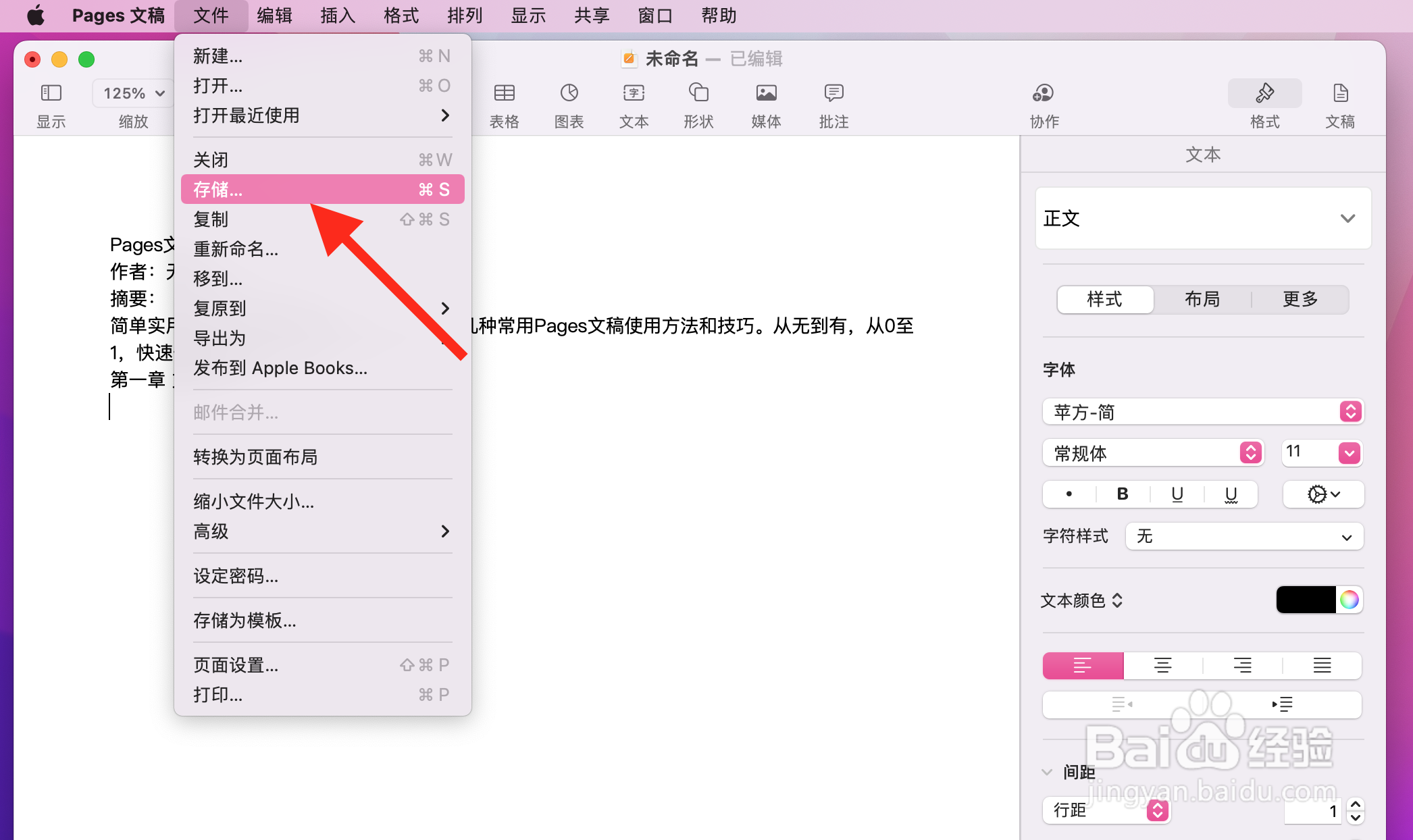Choose 打印... menu item

(x=322, y=695)
